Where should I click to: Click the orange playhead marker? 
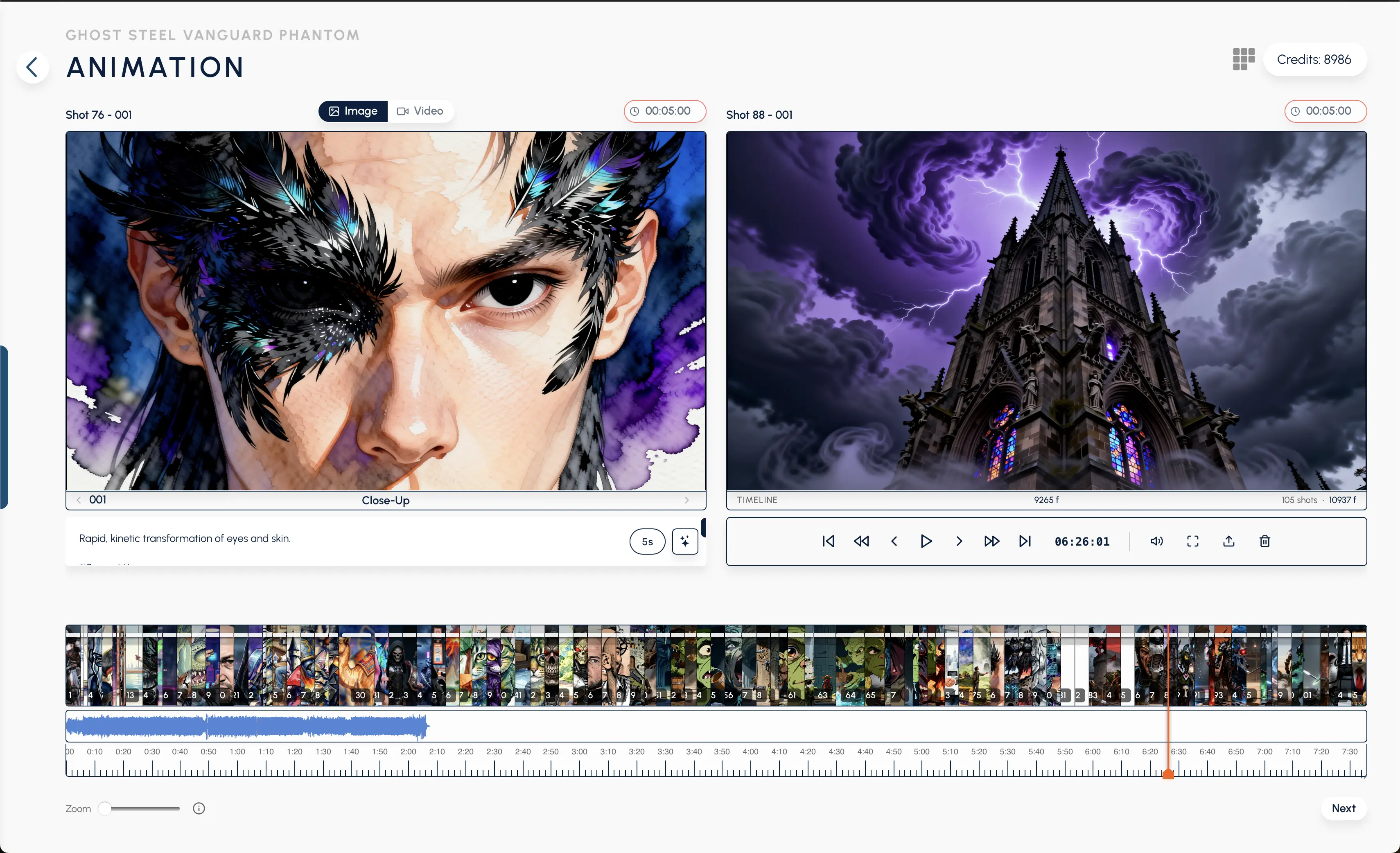1168,774
